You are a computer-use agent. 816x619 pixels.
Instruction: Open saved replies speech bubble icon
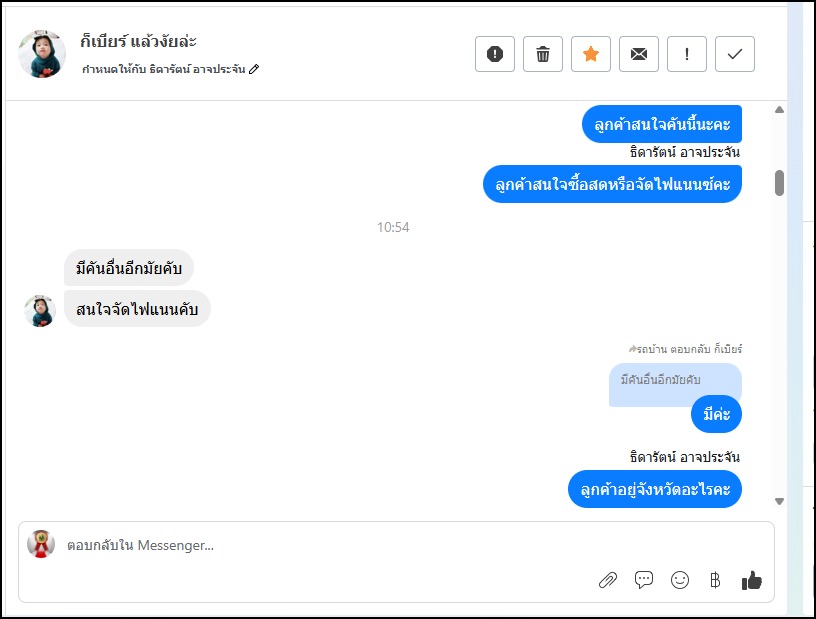(x=644, y=580)
